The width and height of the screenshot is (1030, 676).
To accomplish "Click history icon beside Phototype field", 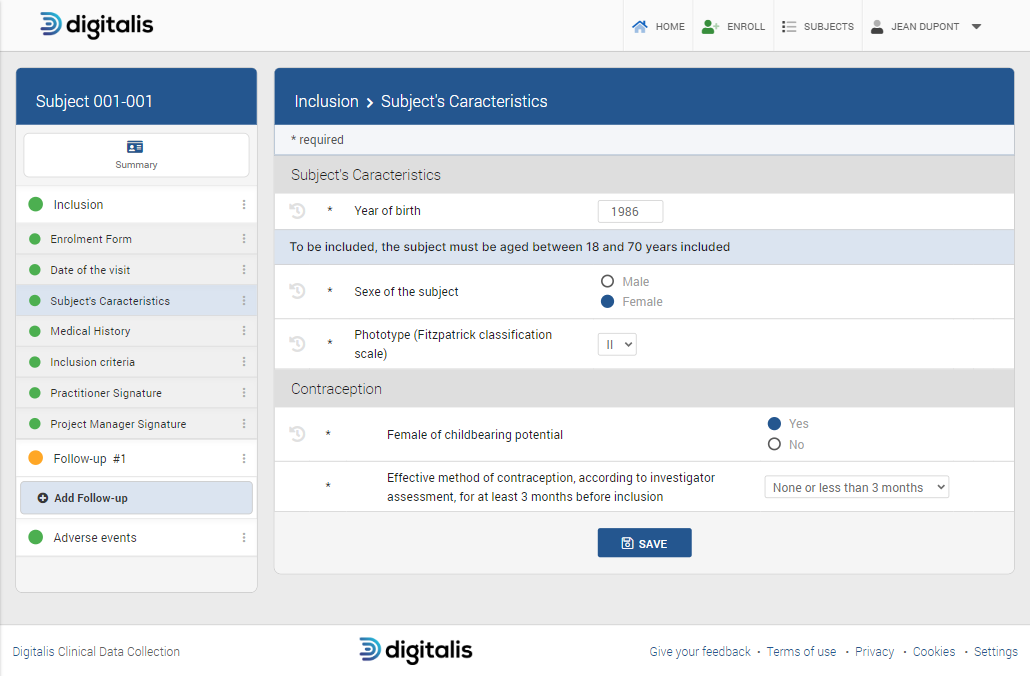I will pyautogui.click(x=297, y=344).
